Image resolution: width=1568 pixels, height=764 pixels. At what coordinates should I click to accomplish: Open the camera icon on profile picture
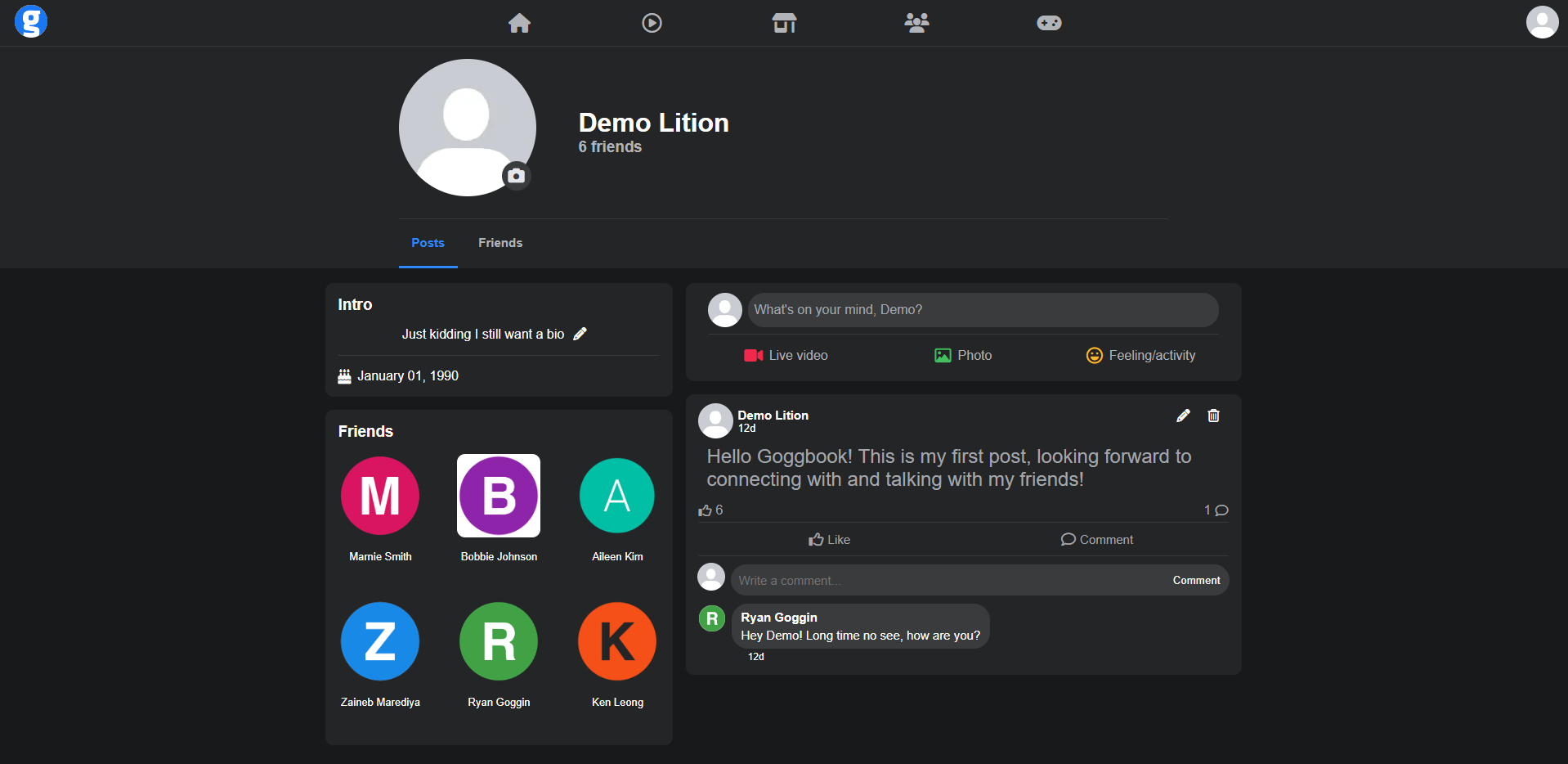(516, 176)
